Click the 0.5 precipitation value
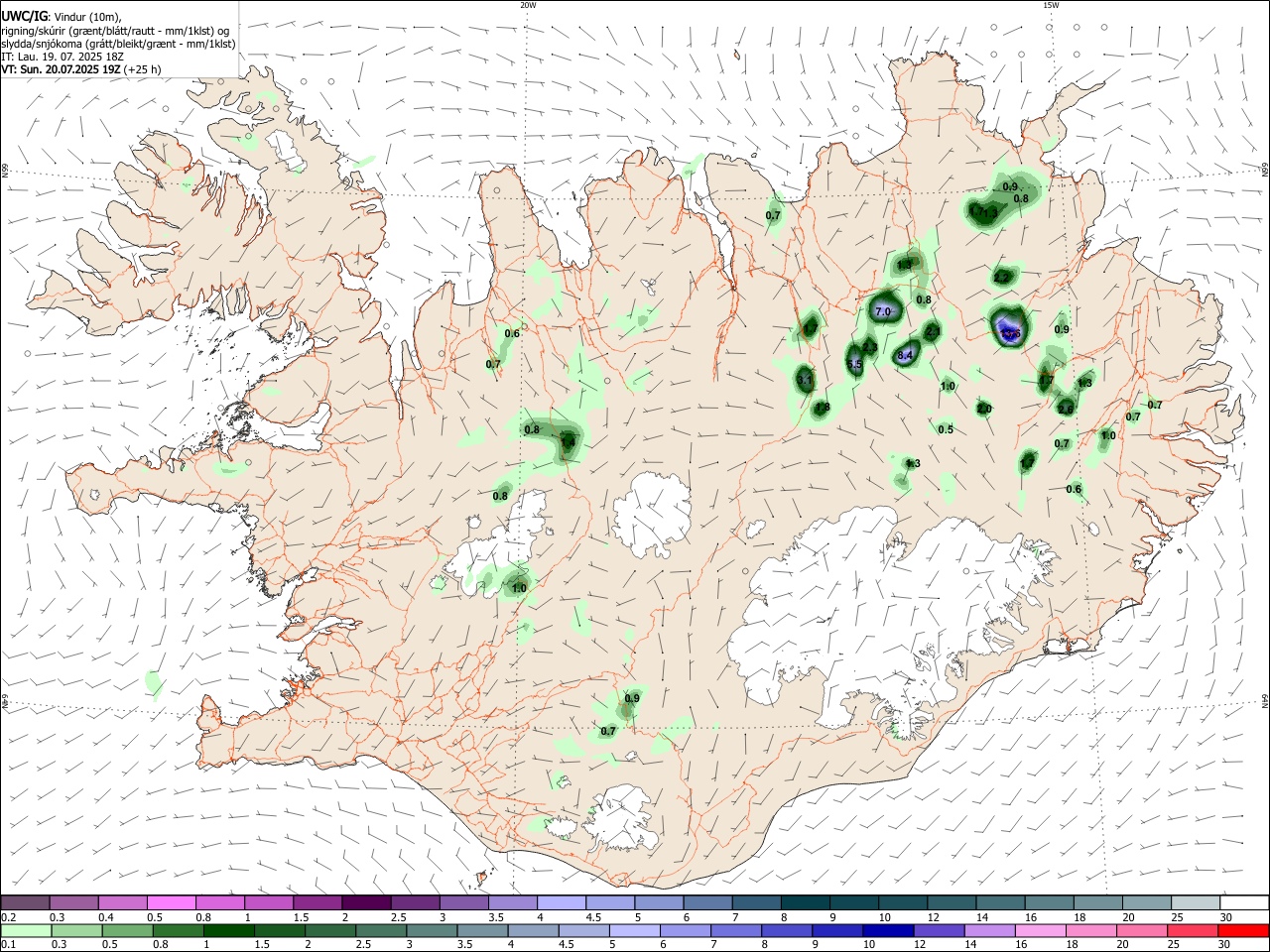Screen dimensions: 1270x952 [946, 429]
